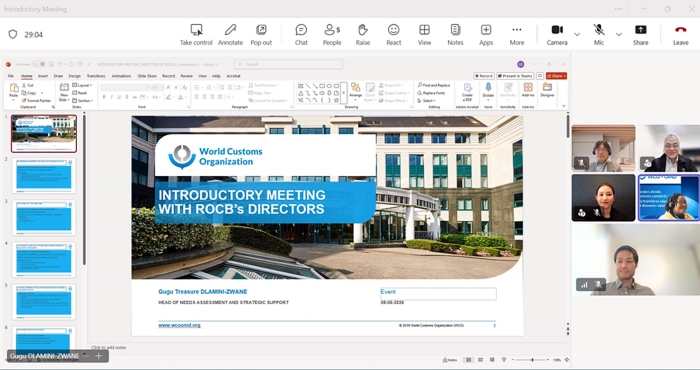Open the Designer pane icon
Viewport: 700px width, 370px height.
[547, 87]
